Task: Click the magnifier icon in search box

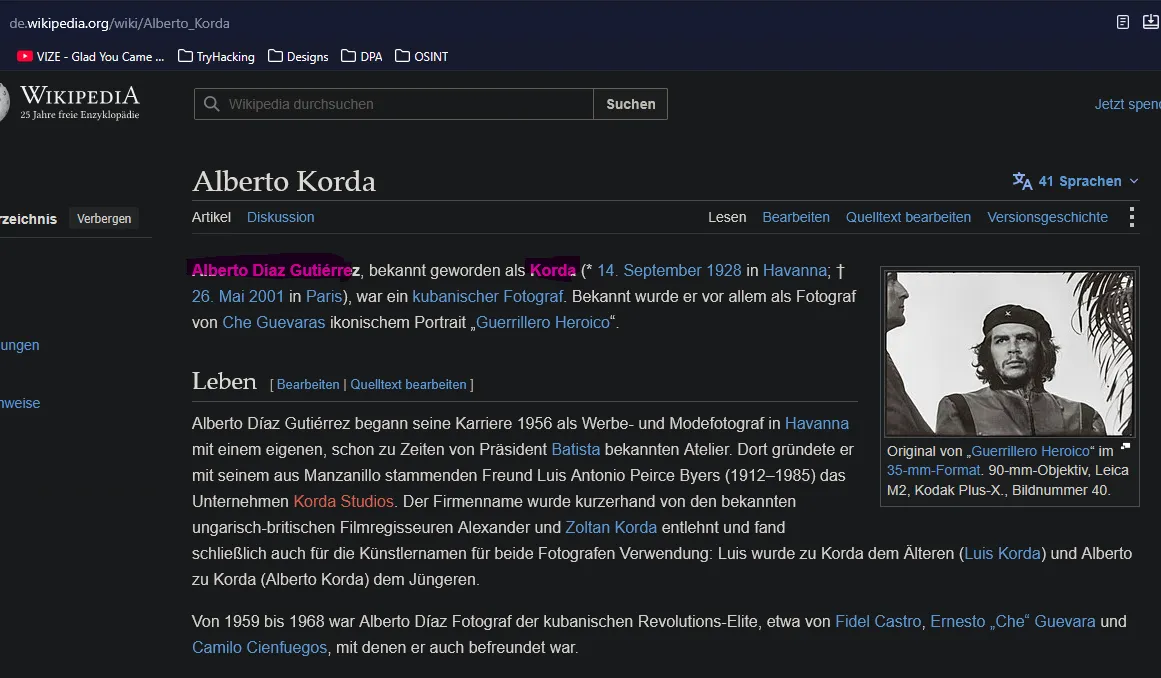Action: 212,104
